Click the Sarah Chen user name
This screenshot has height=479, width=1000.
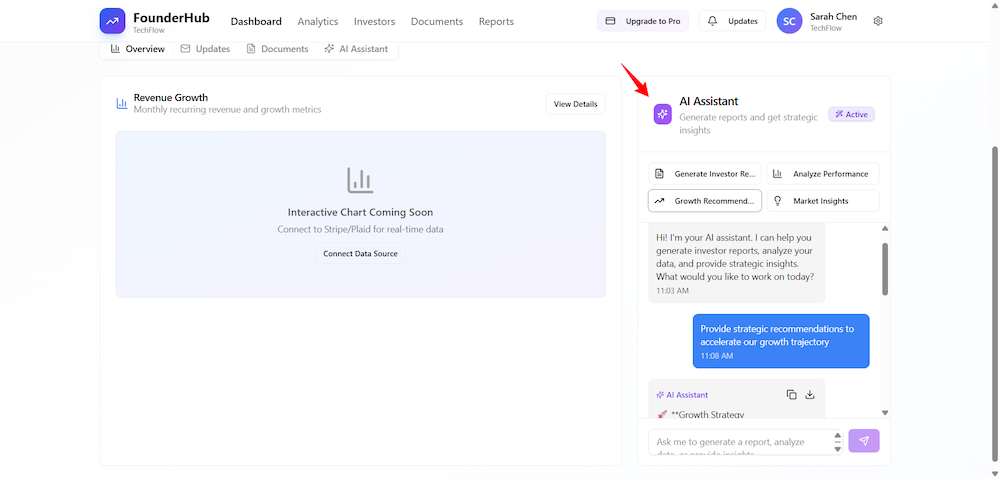[834, 17]
